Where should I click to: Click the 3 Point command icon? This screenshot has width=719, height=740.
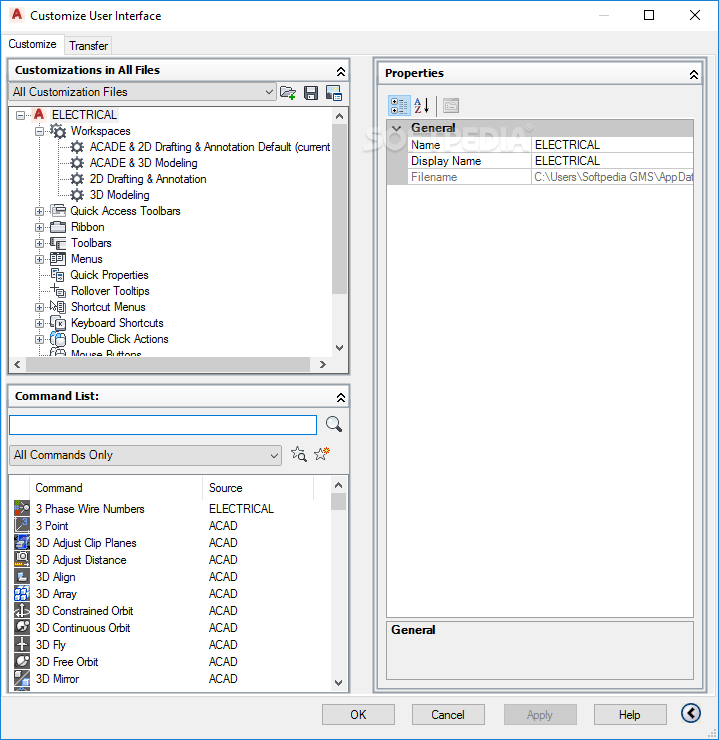coord(22,525)
